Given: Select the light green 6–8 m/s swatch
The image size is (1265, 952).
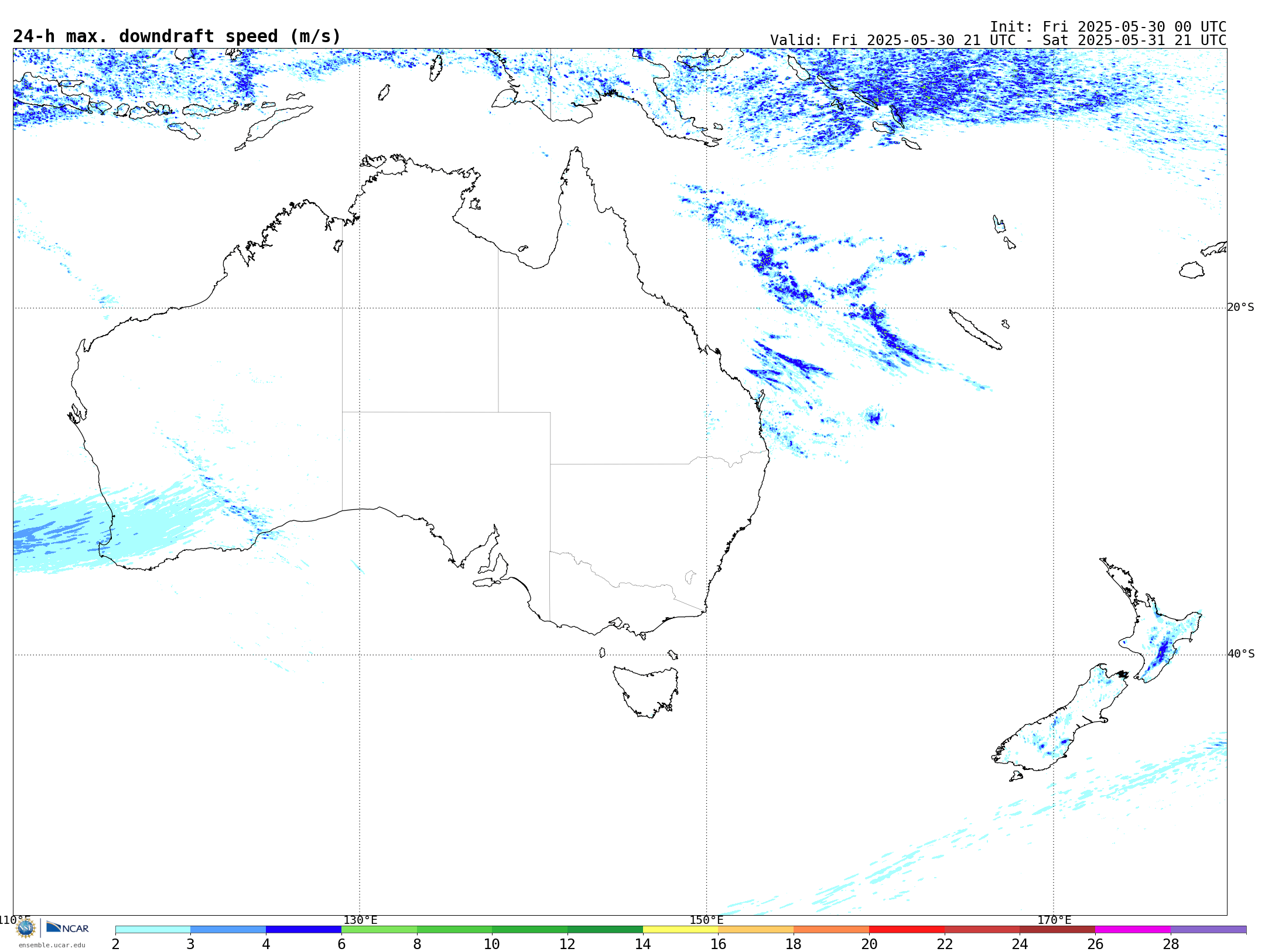Looking at the screenshot, I should pyautogui.click(x=379, y=930).
